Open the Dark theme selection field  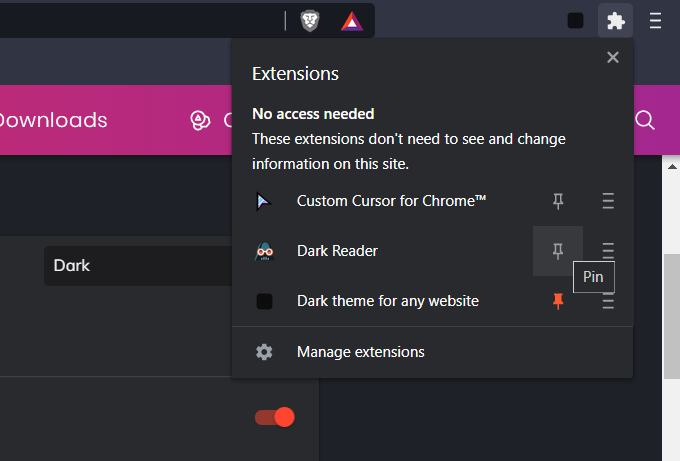[x=138, y=265]
